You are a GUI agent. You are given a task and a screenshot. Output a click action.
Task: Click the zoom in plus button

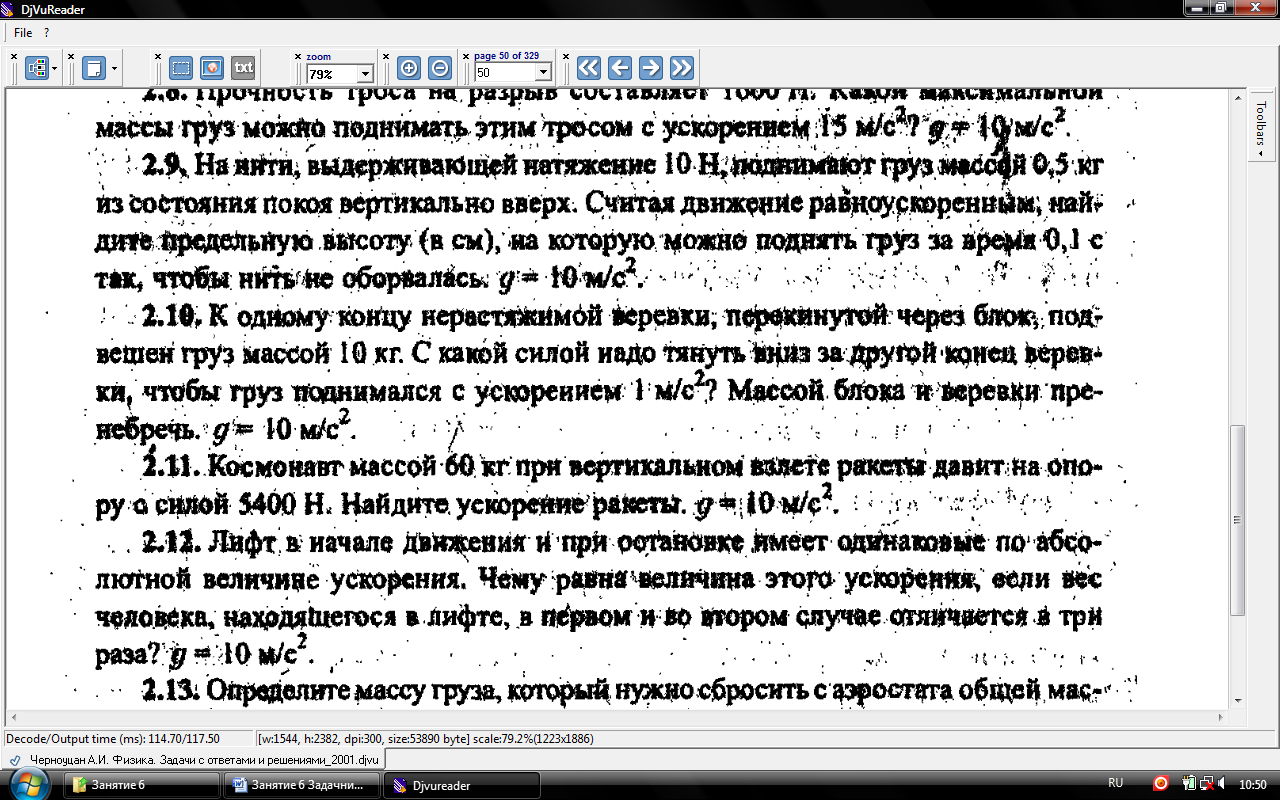[408, 68]
